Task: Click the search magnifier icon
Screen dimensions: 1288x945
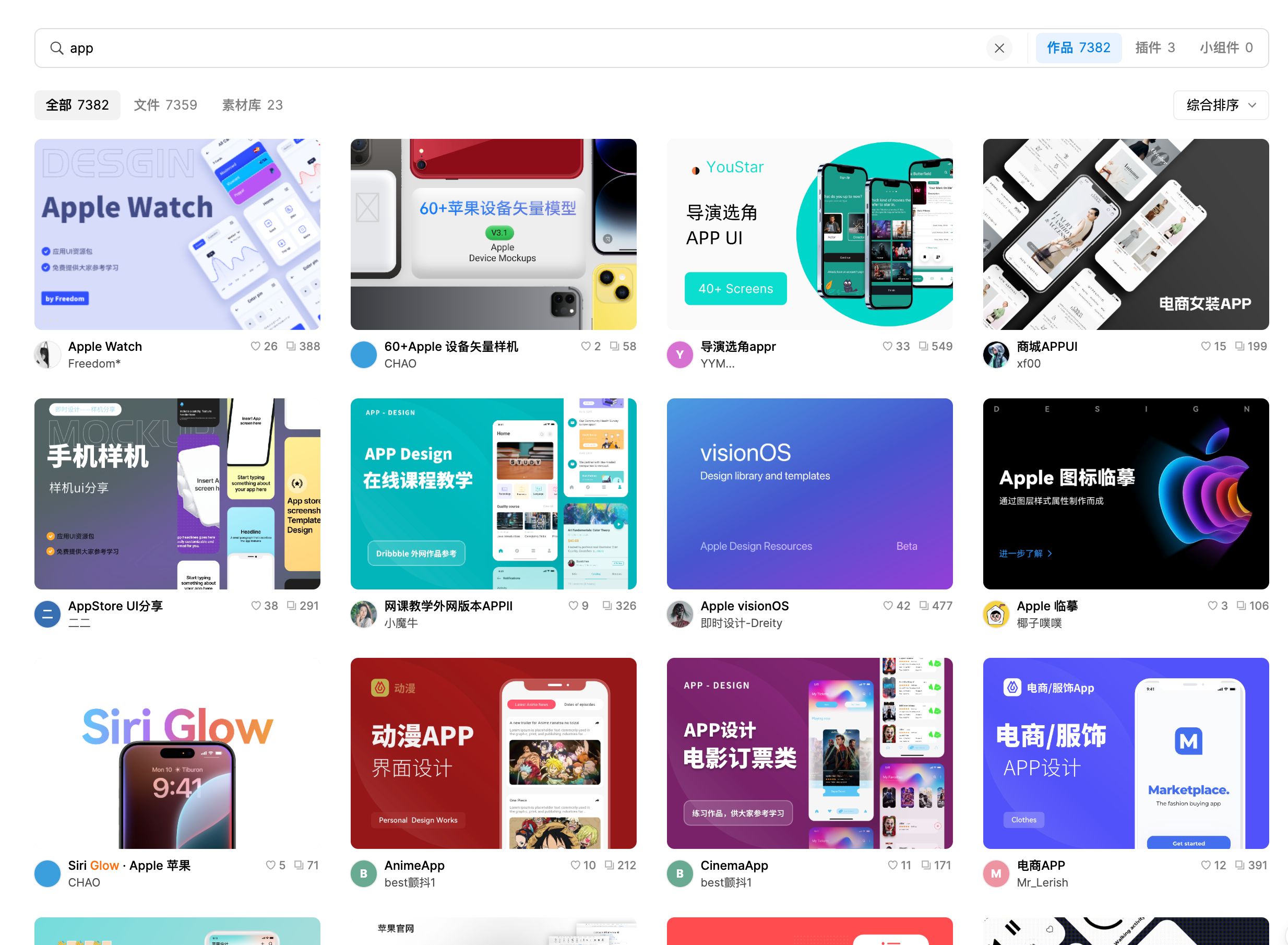Action: click(x=56, y=48)
